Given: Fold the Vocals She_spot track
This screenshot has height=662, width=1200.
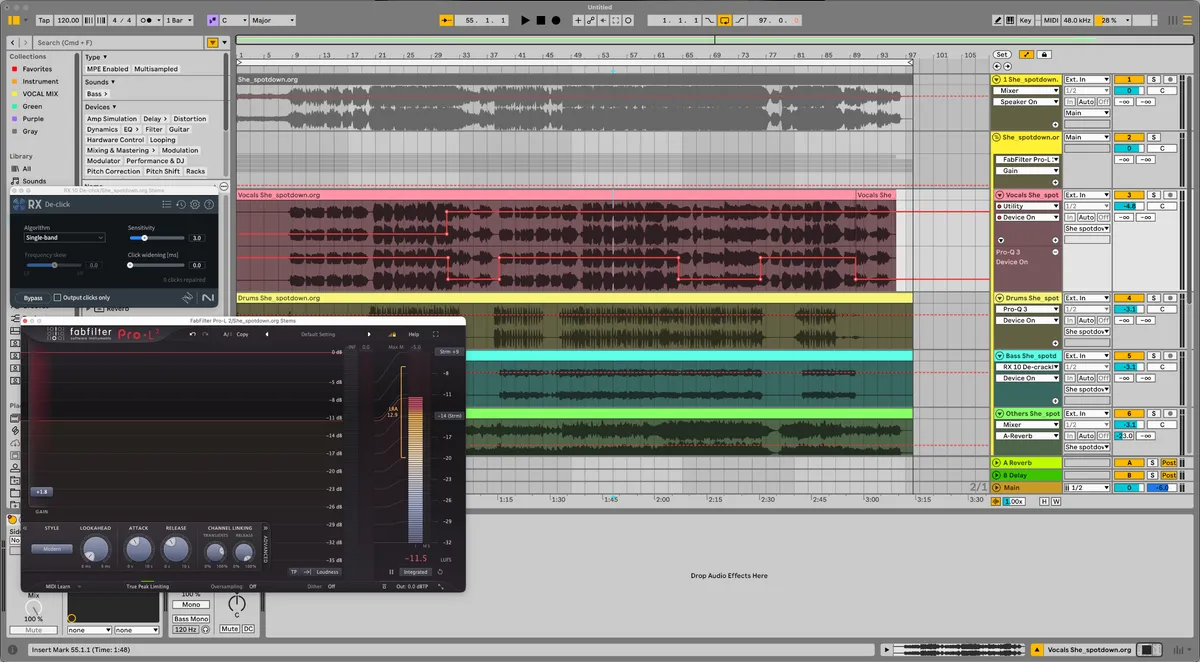Looking at the screenshot, I should pos(998,195).
